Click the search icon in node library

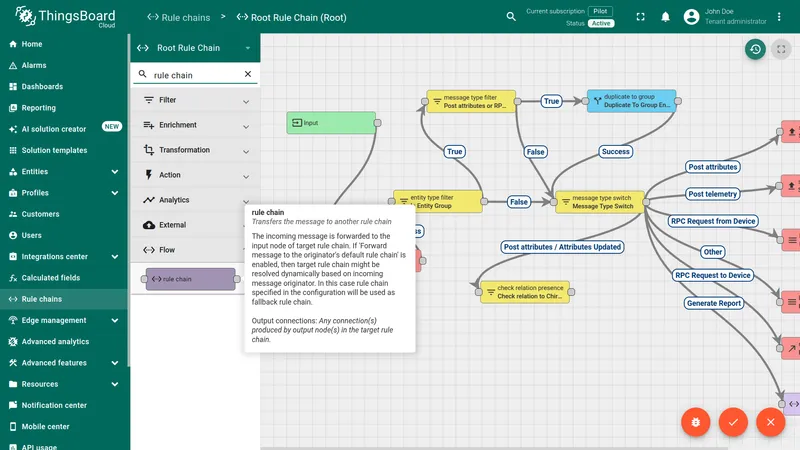click(142, 74)
